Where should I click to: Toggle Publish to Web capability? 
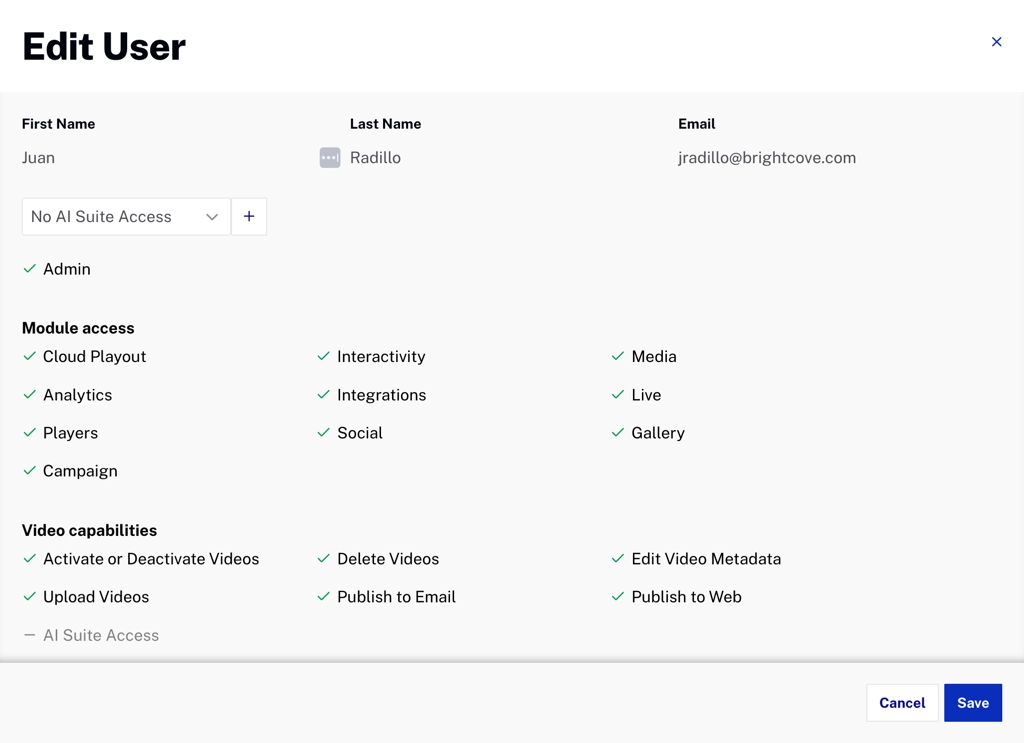click(618, 597)
